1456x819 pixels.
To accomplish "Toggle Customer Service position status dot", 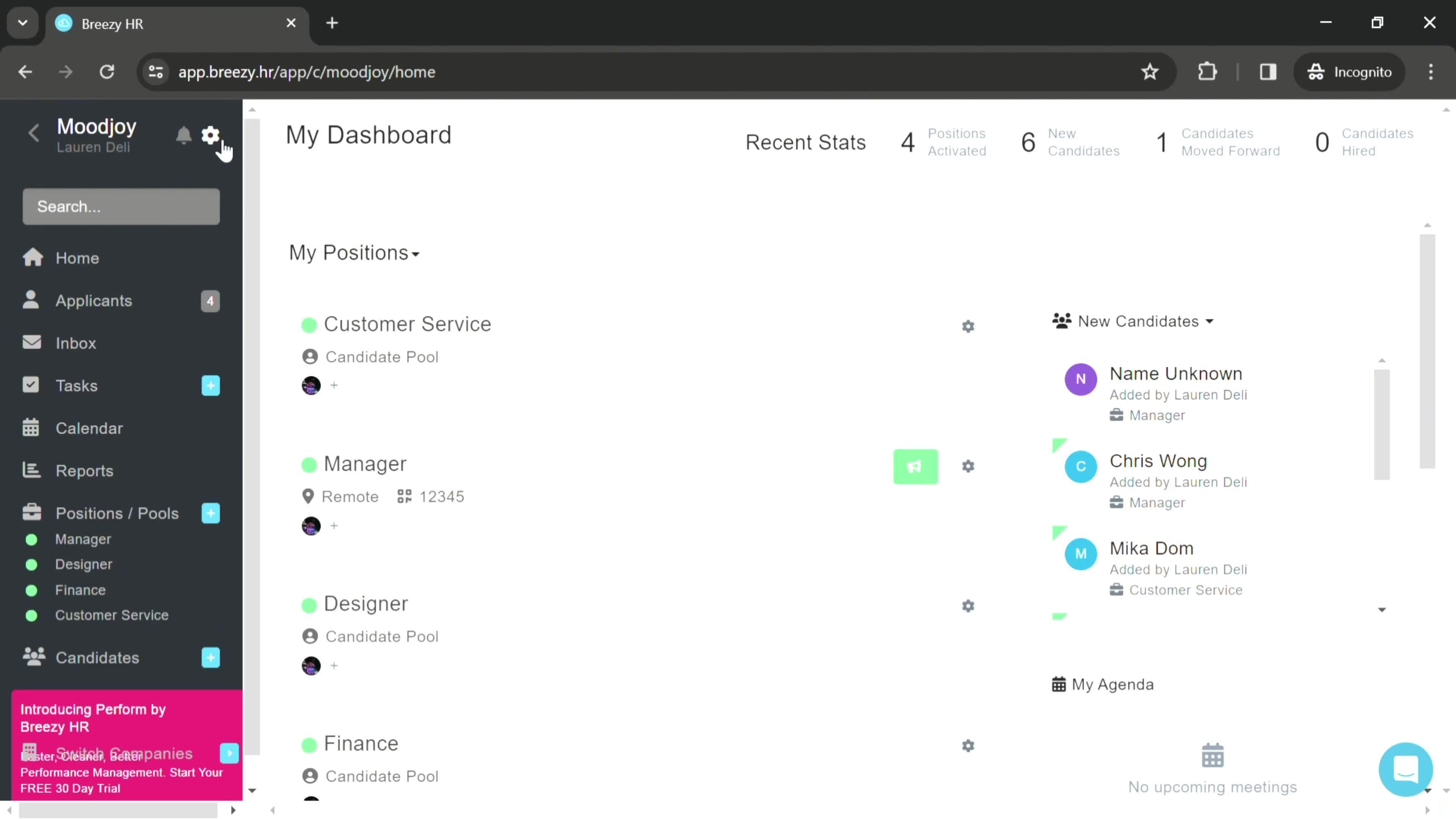I will (309, 323).
